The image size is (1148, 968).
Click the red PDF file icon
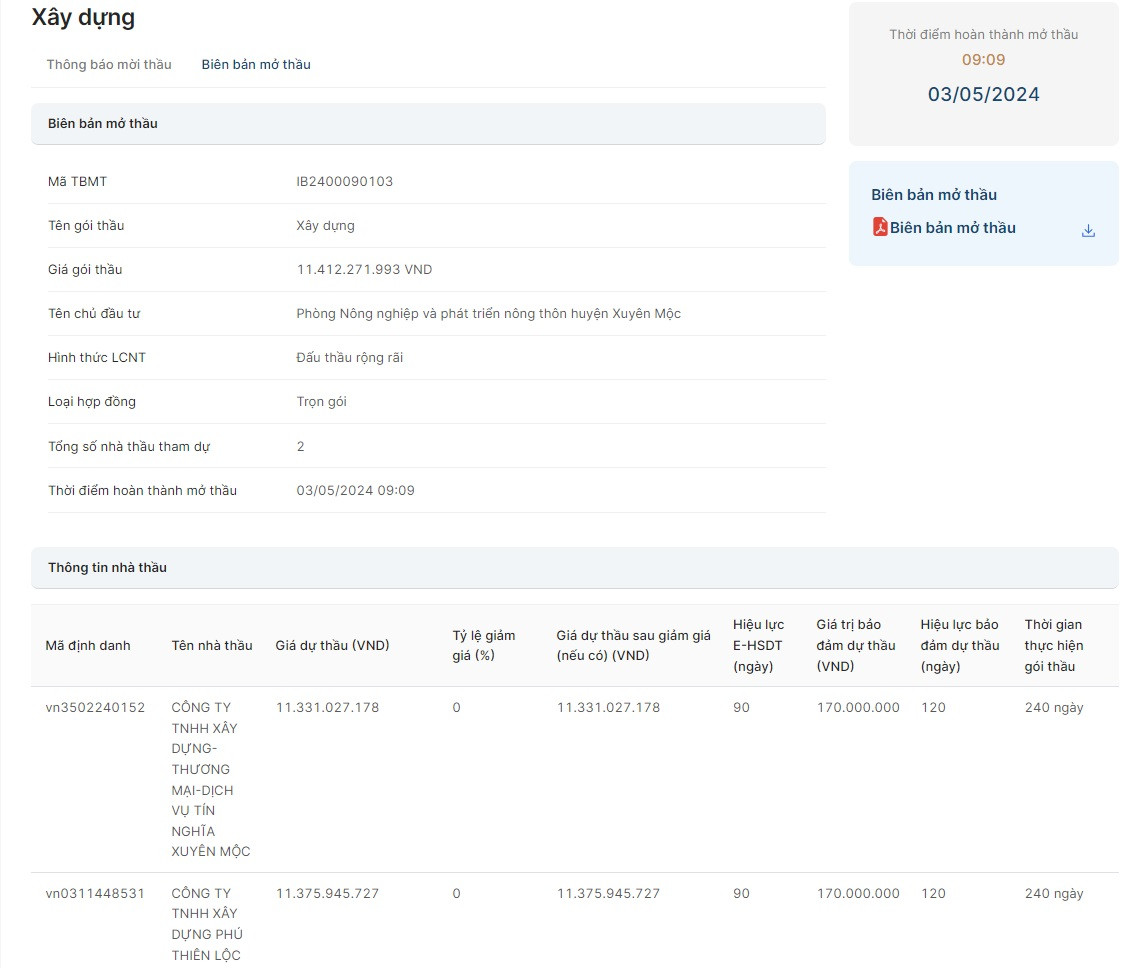(880, 227)
